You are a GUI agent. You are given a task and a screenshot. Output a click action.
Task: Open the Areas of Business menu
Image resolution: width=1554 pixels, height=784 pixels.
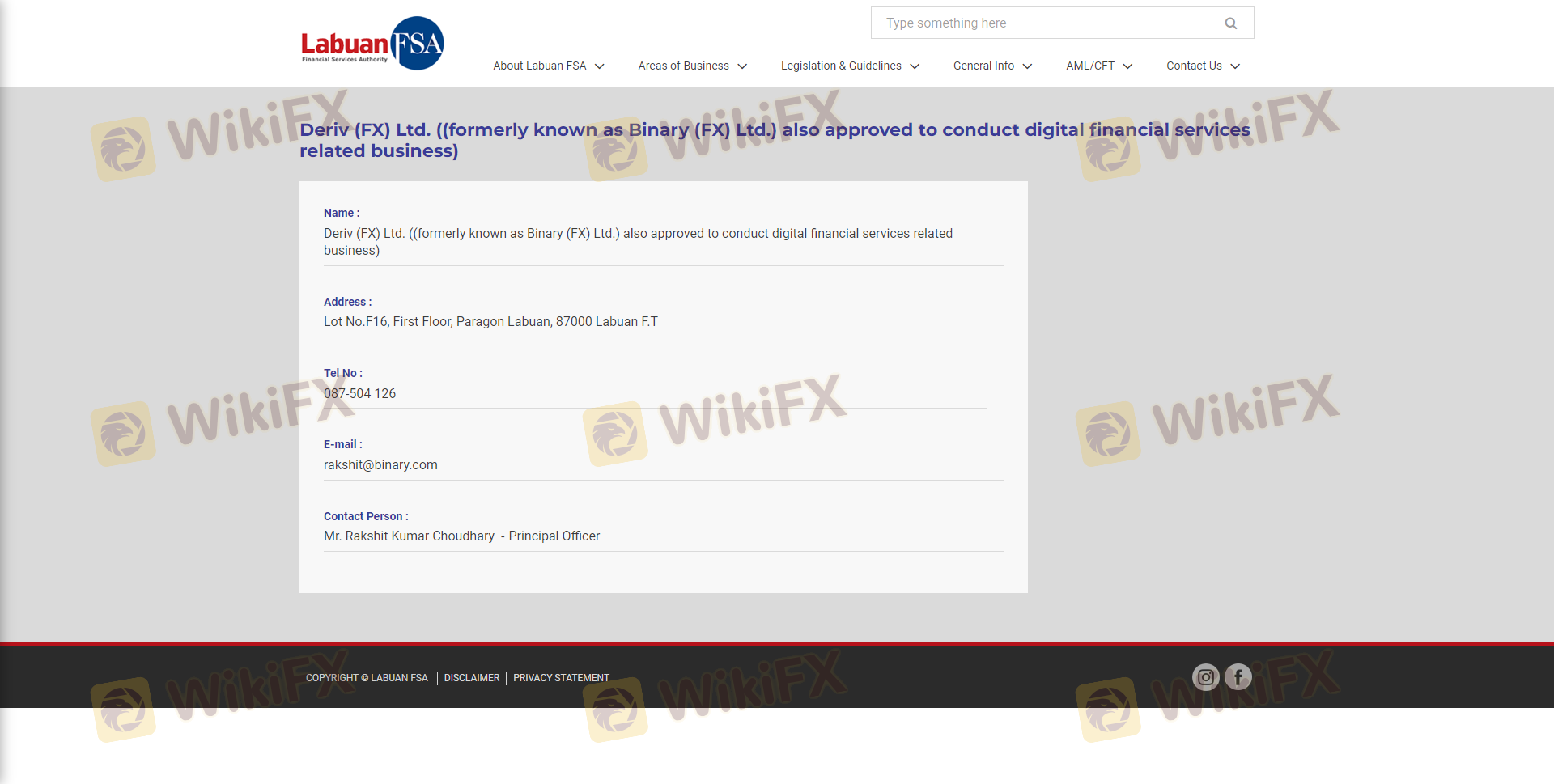[x=693, y=66]
